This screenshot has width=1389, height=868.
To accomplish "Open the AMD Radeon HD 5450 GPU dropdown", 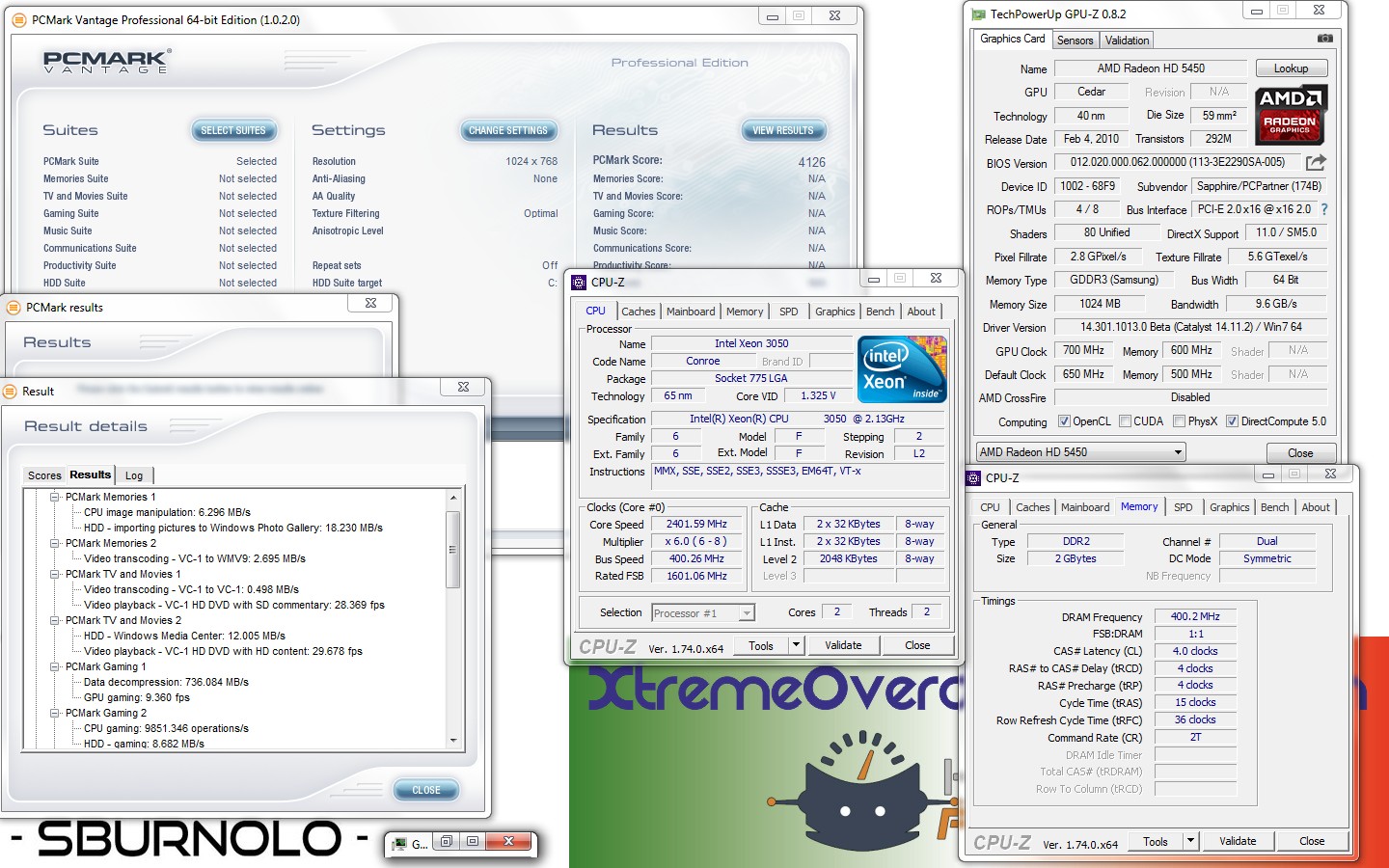I will (1080, 452).
